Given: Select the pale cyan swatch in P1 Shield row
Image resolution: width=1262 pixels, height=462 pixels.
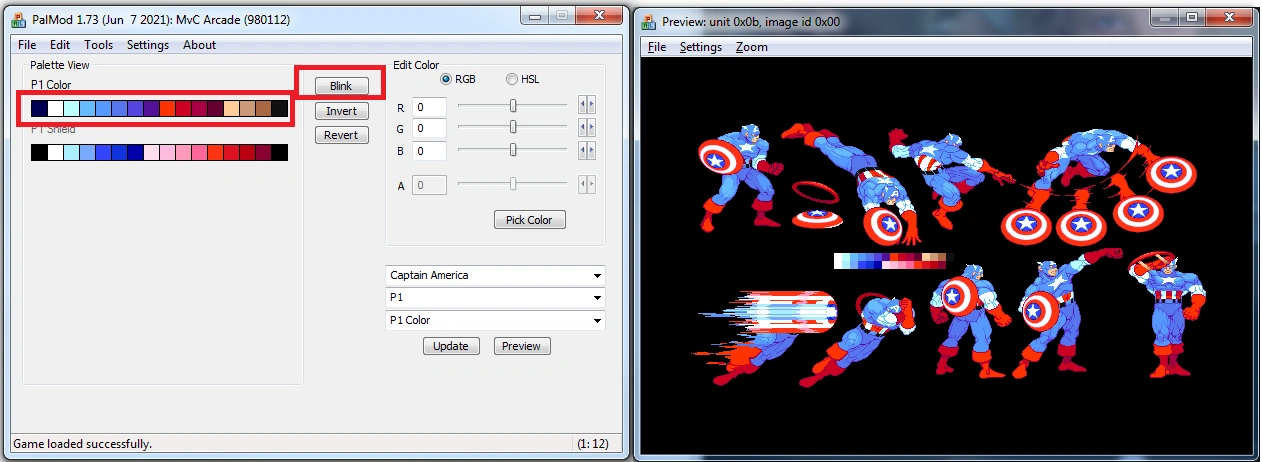Looking at the screenshot, I should point(71,152).
